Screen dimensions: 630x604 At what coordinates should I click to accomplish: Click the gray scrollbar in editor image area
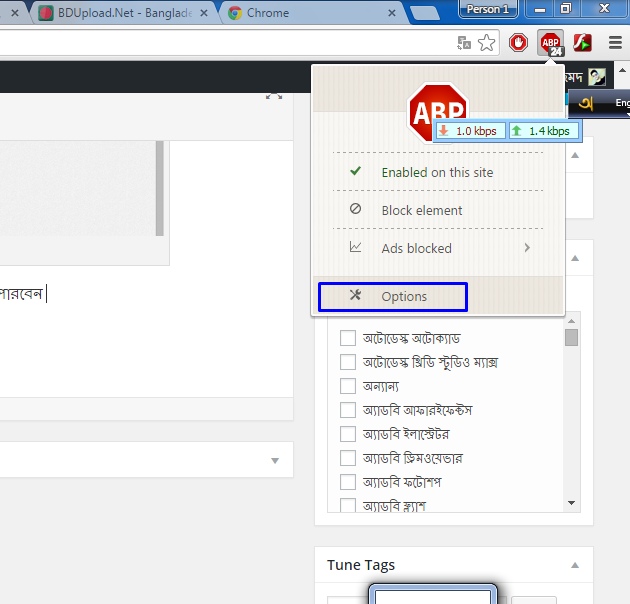(160, 188)
